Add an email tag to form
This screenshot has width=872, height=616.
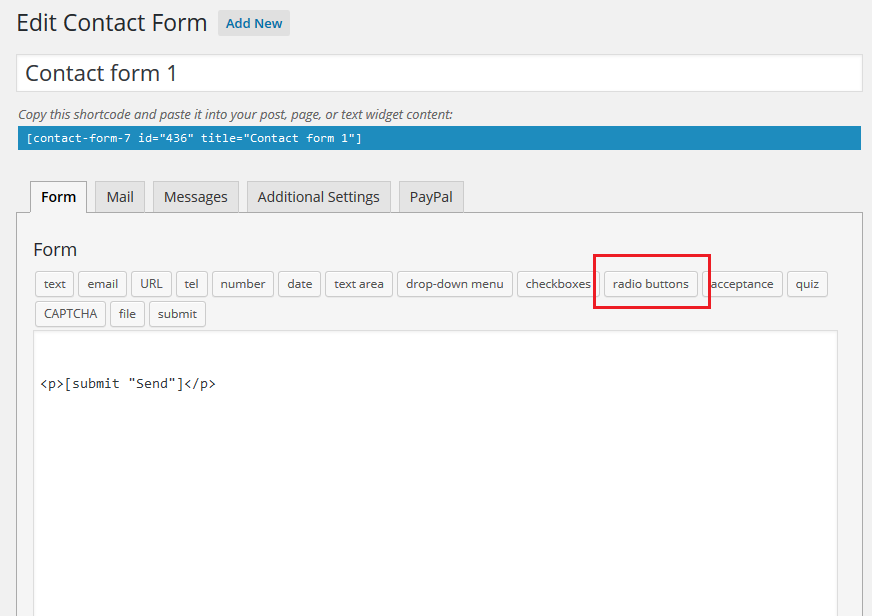(103, 284)
